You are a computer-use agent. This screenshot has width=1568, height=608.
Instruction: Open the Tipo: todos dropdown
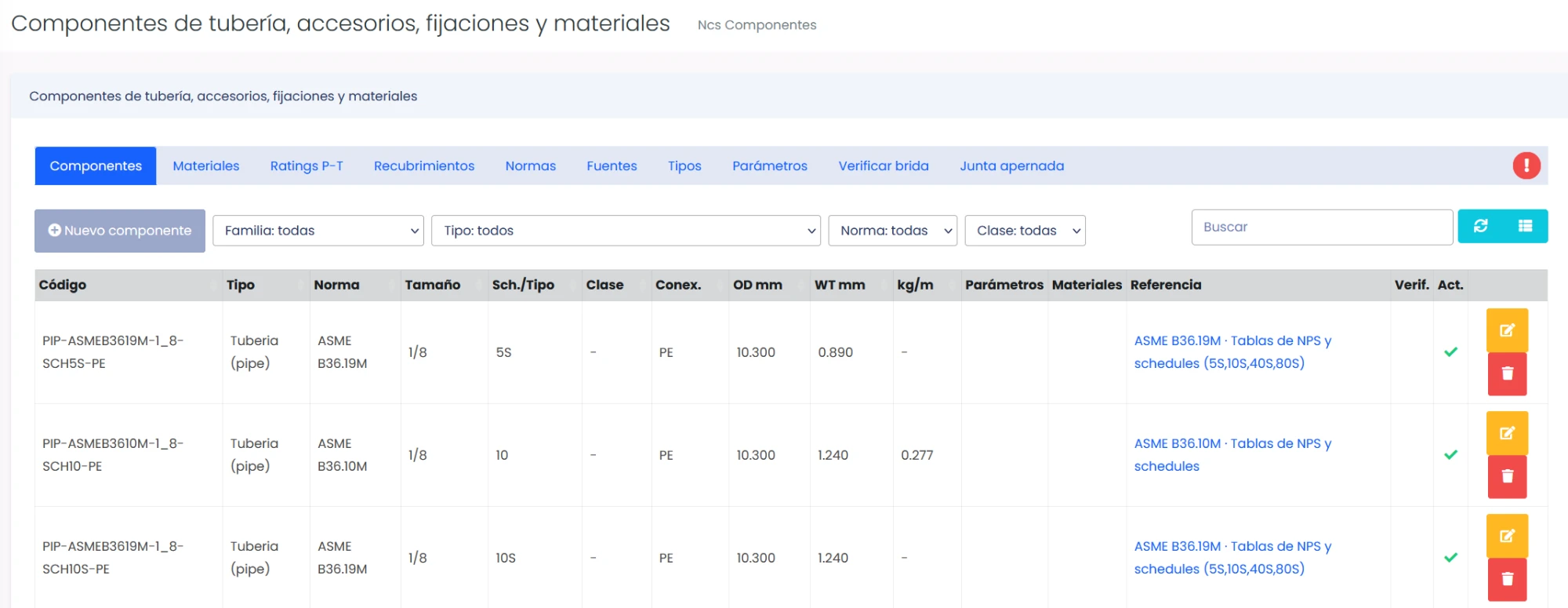(626, 231)
